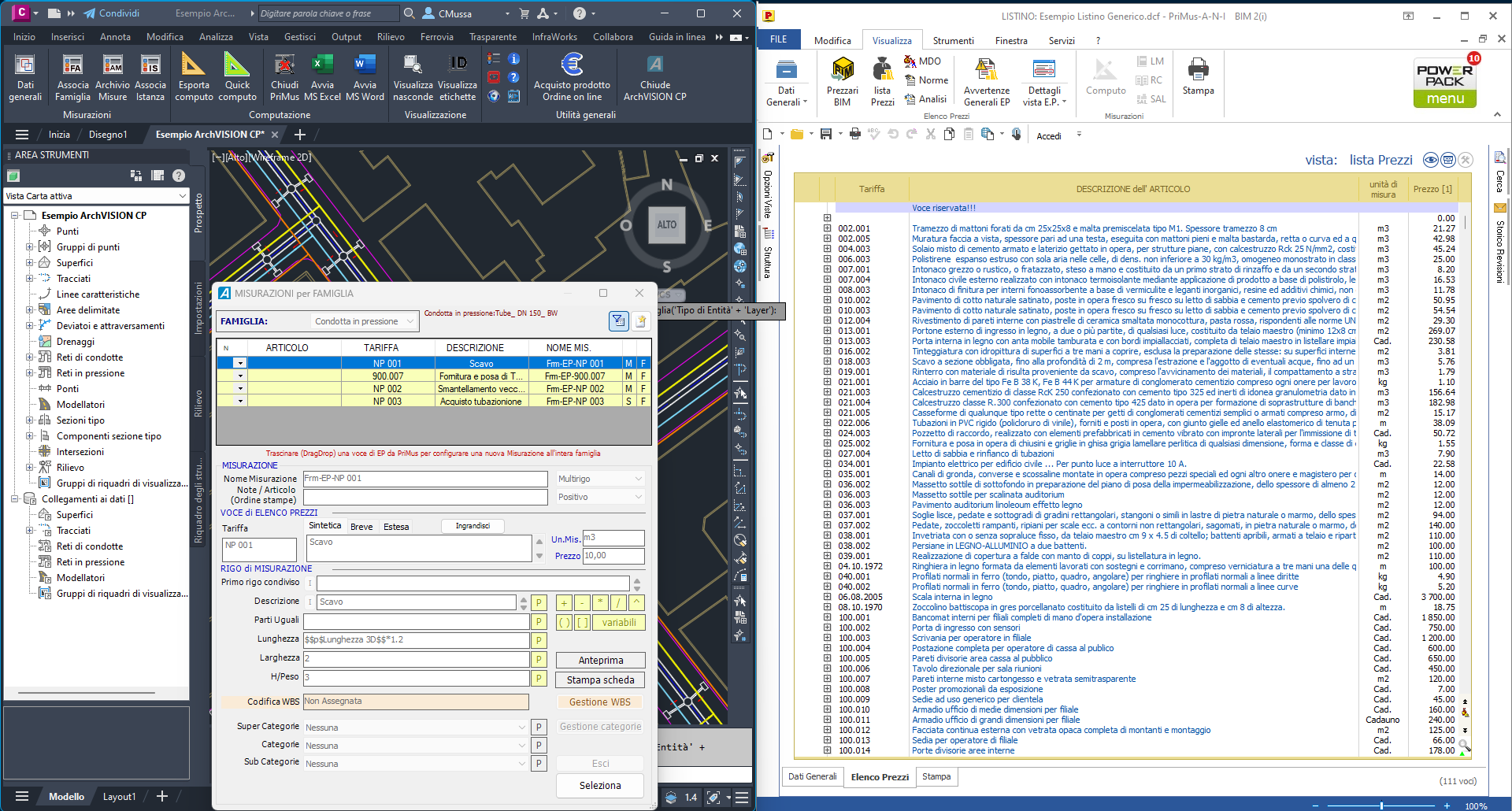Click Stampa printer icon in PriMus ribbon
This screenshot has height=811, width=1512.
pyautogui.click(x=1198, y=76)
